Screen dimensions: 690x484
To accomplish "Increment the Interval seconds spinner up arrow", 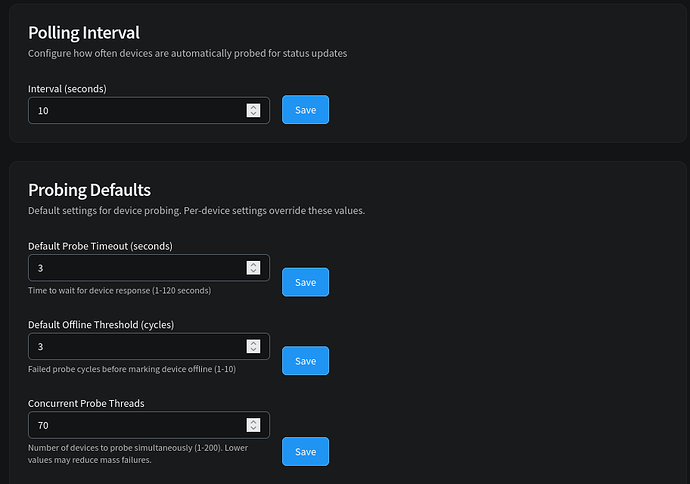I will click(254, 106).
